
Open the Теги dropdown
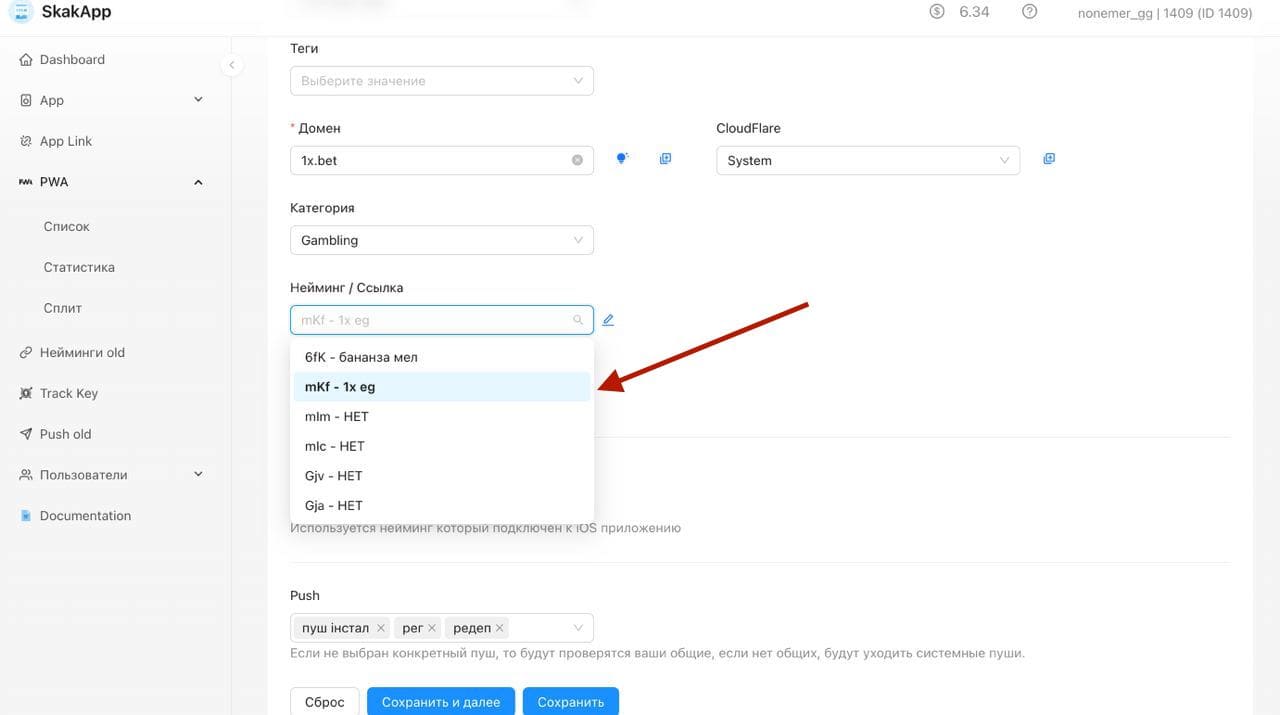[441, 81]
